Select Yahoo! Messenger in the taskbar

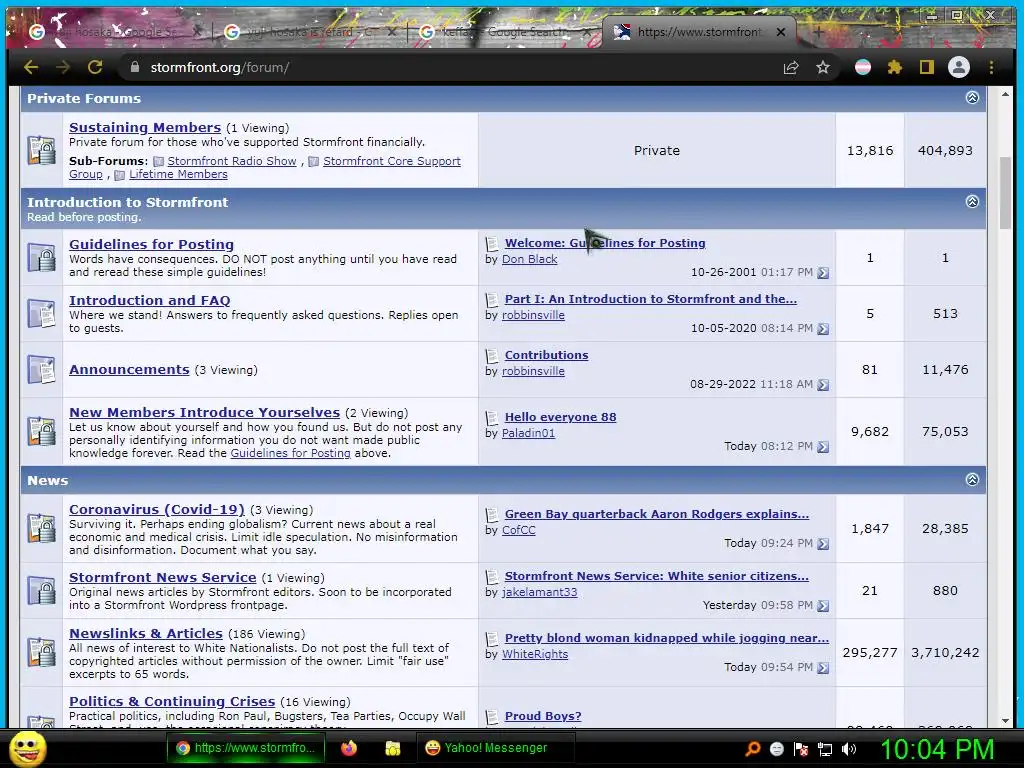496,748
